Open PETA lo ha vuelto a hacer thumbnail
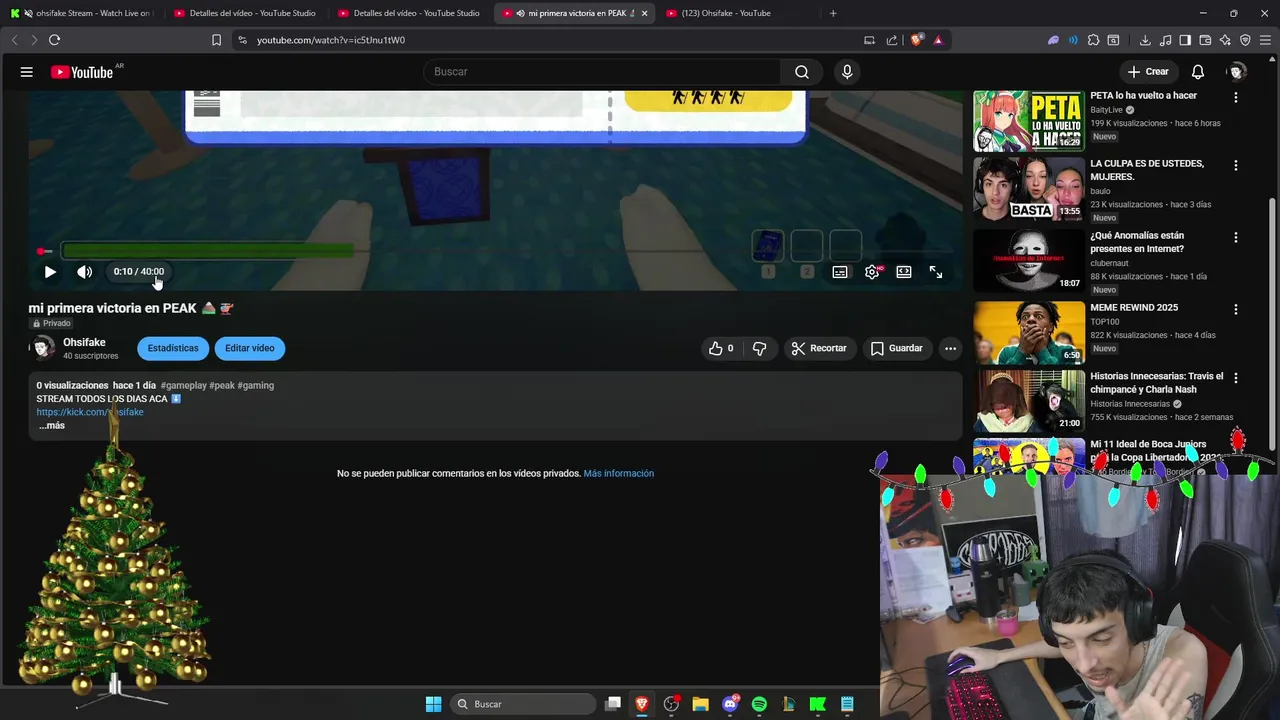 (1029, 121)
